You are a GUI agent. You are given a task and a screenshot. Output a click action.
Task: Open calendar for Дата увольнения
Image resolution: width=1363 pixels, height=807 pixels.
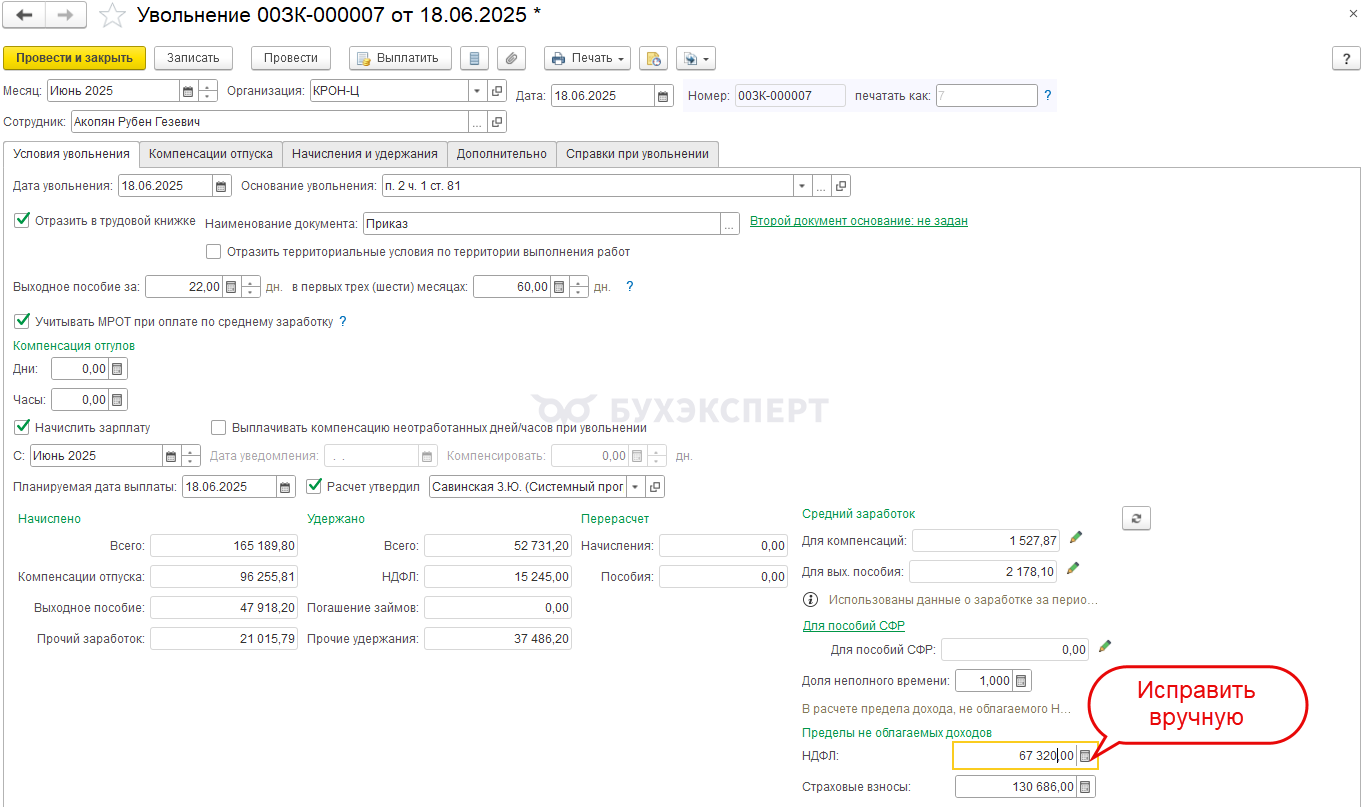click(222, 186)
